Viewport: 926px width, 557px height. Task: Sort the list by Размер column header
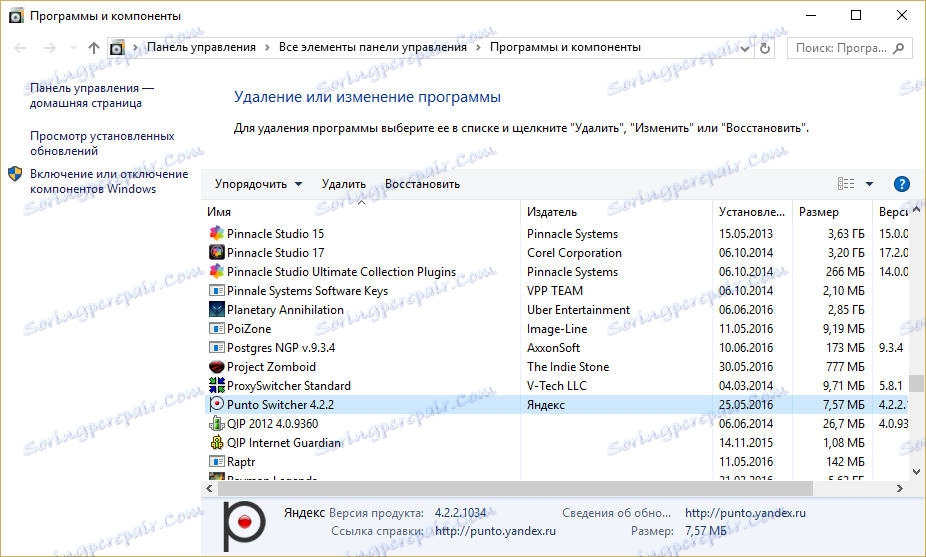pyautogui.click(x=832, y=211)
